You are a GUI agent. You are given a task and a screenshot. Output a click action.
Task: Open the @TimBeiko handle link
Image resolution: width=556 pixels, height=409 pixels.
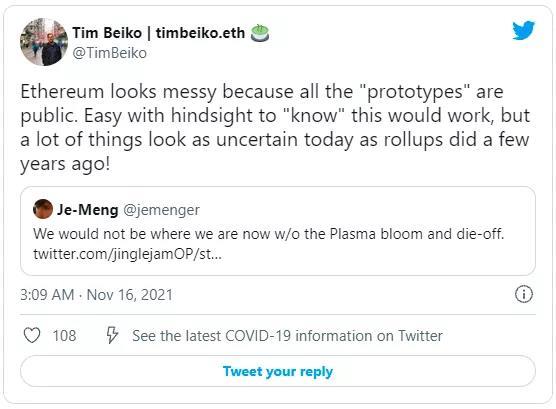[110, 53]
